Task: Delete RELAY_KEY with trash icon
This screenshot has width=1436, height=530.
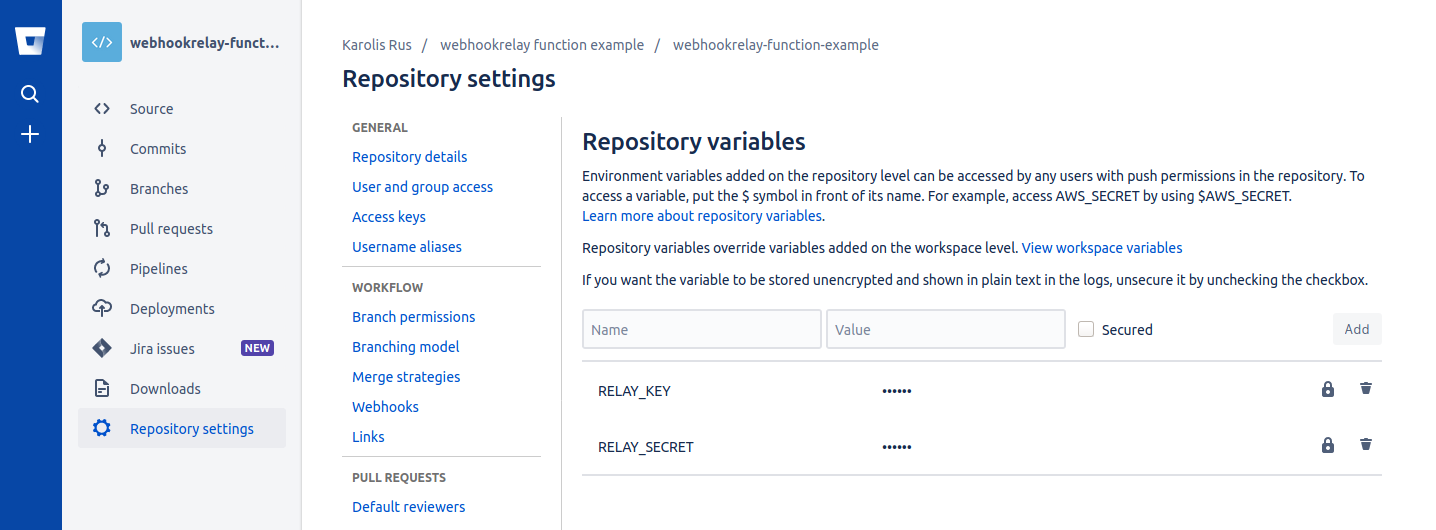Action: (x=1366, y=388)
